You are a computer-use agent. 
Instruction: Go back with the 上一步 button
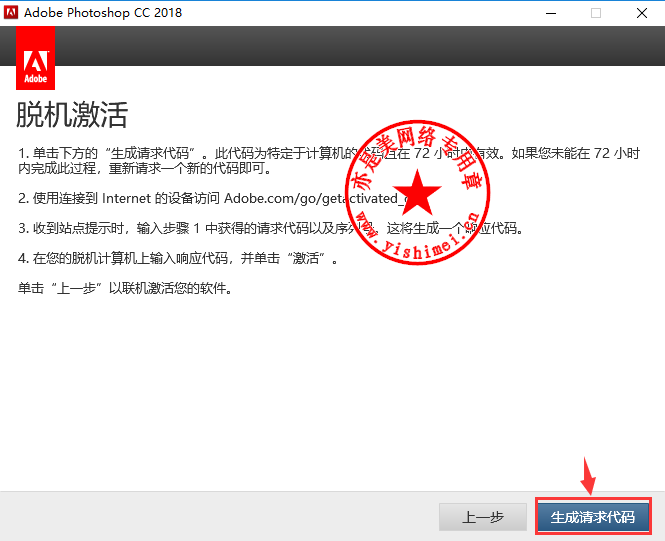click(483, 517)
